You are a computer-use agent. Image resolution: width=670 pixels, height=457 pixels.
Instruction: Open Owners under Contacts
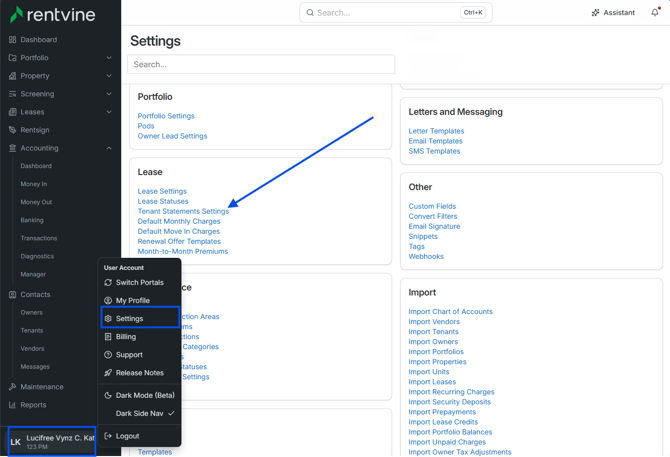(32, 312)
